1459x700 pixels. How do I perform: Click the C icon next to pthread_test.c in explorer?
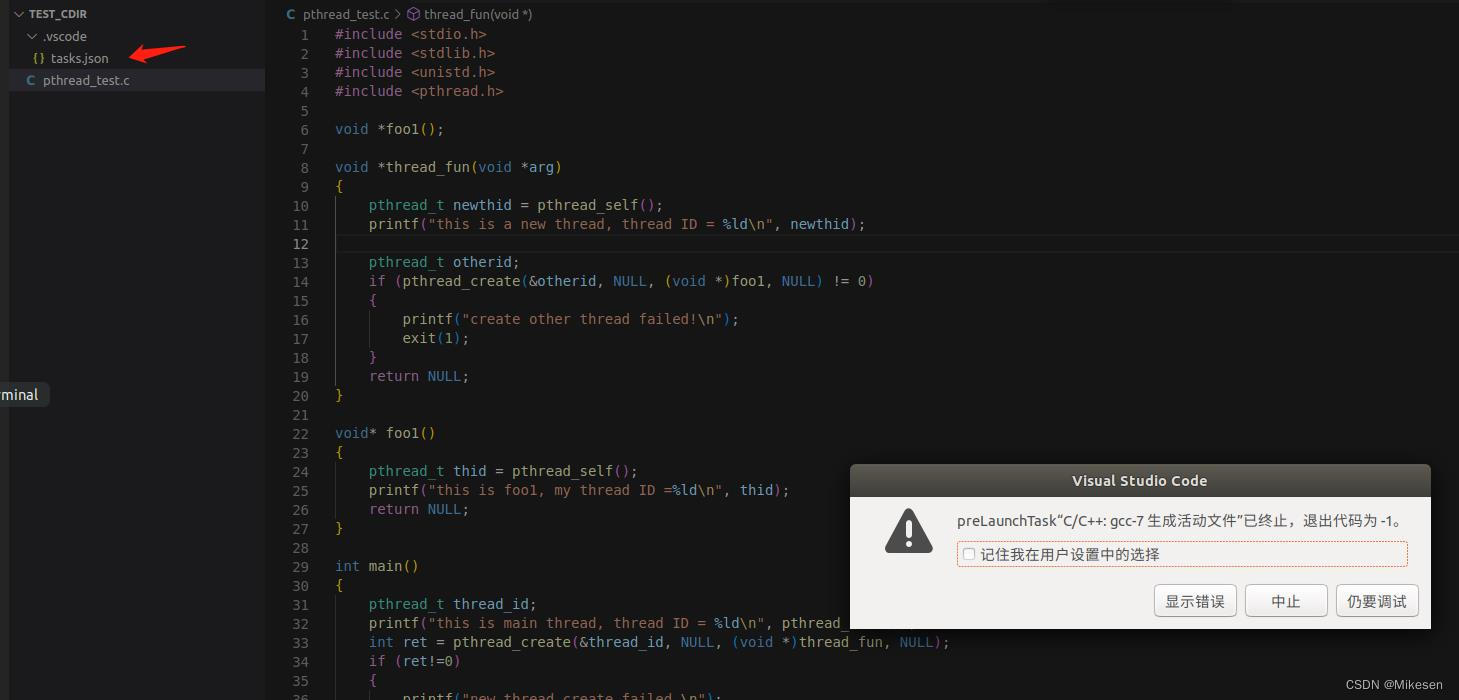pyautogui.click(x=30, y=80)
